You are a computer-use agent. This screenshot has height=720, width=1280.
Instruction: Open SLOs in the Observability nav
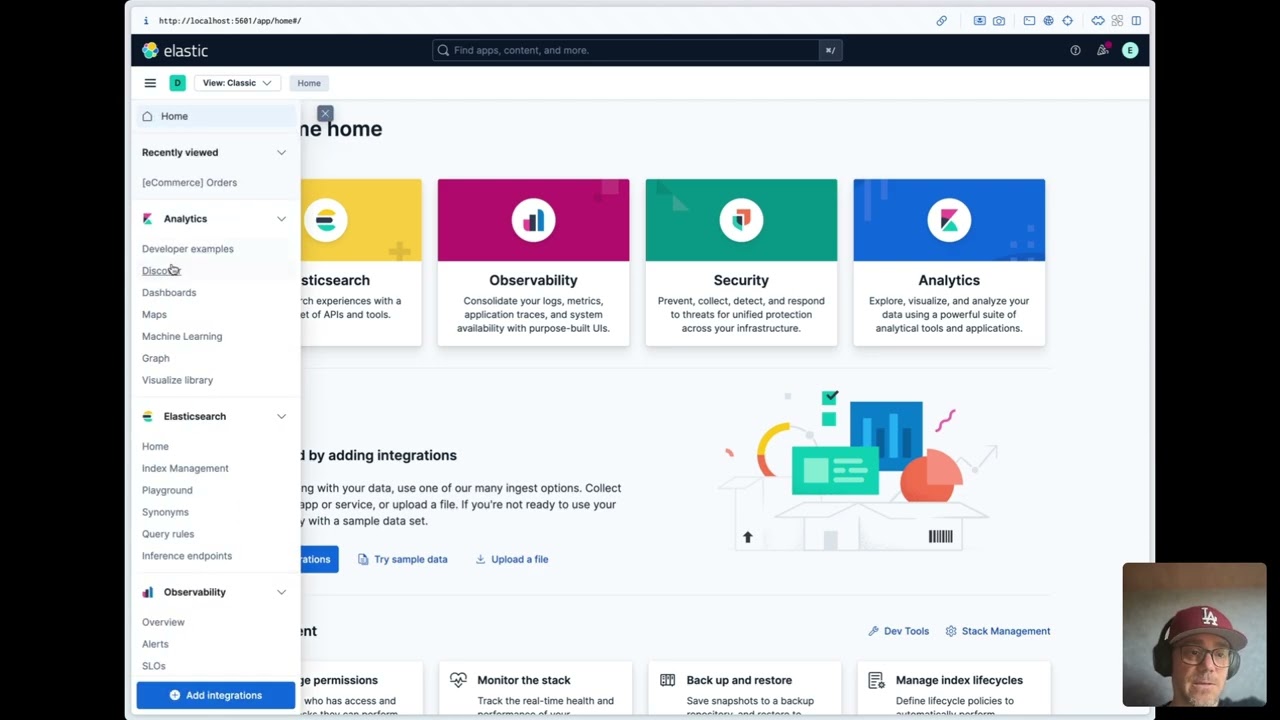click(153, 666)
